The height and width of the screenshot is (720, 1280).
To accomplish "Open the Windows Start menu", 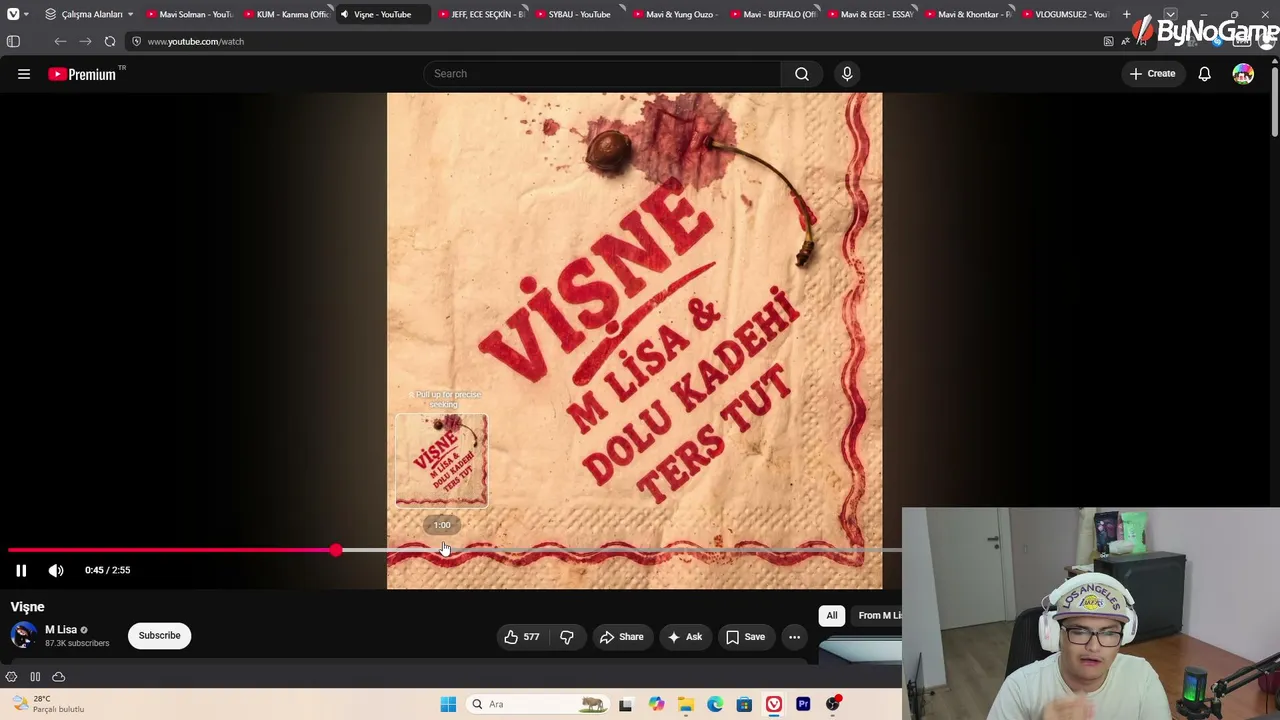I will point(448,704).
